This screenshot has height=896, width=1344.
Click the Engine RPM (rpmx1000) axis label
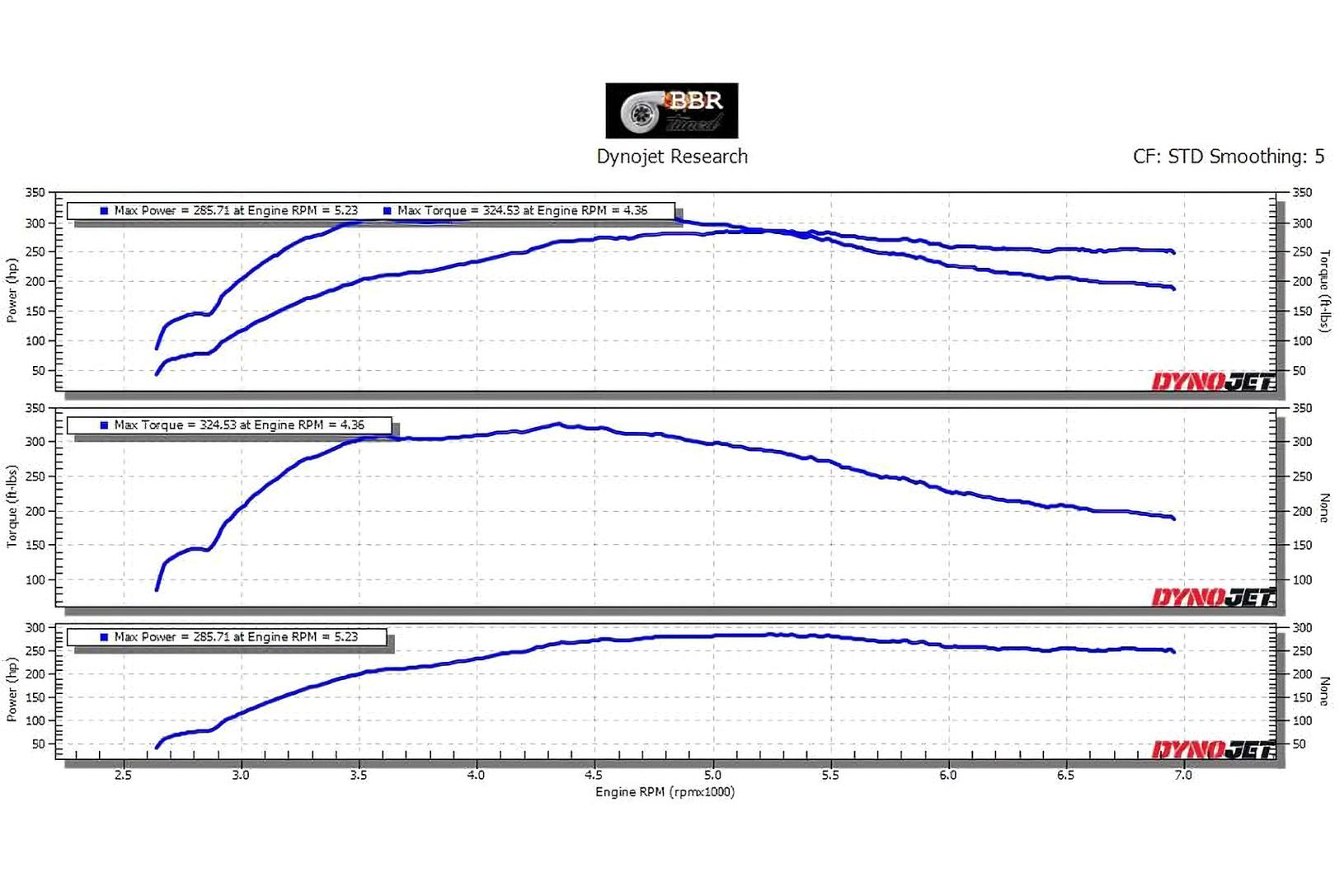tap(665, 792)
